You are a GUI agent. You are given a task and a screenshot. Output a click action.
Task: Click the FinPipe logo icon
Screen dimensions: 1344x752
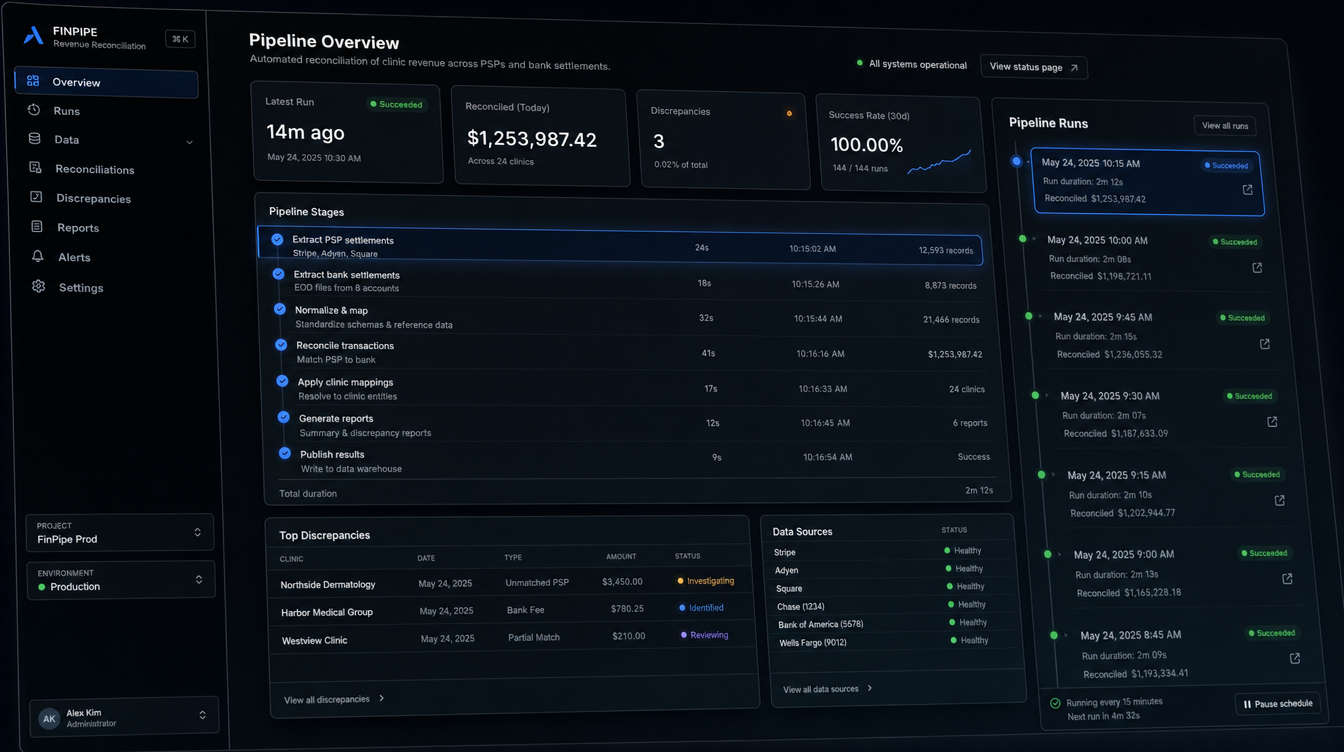click(34, 36)
